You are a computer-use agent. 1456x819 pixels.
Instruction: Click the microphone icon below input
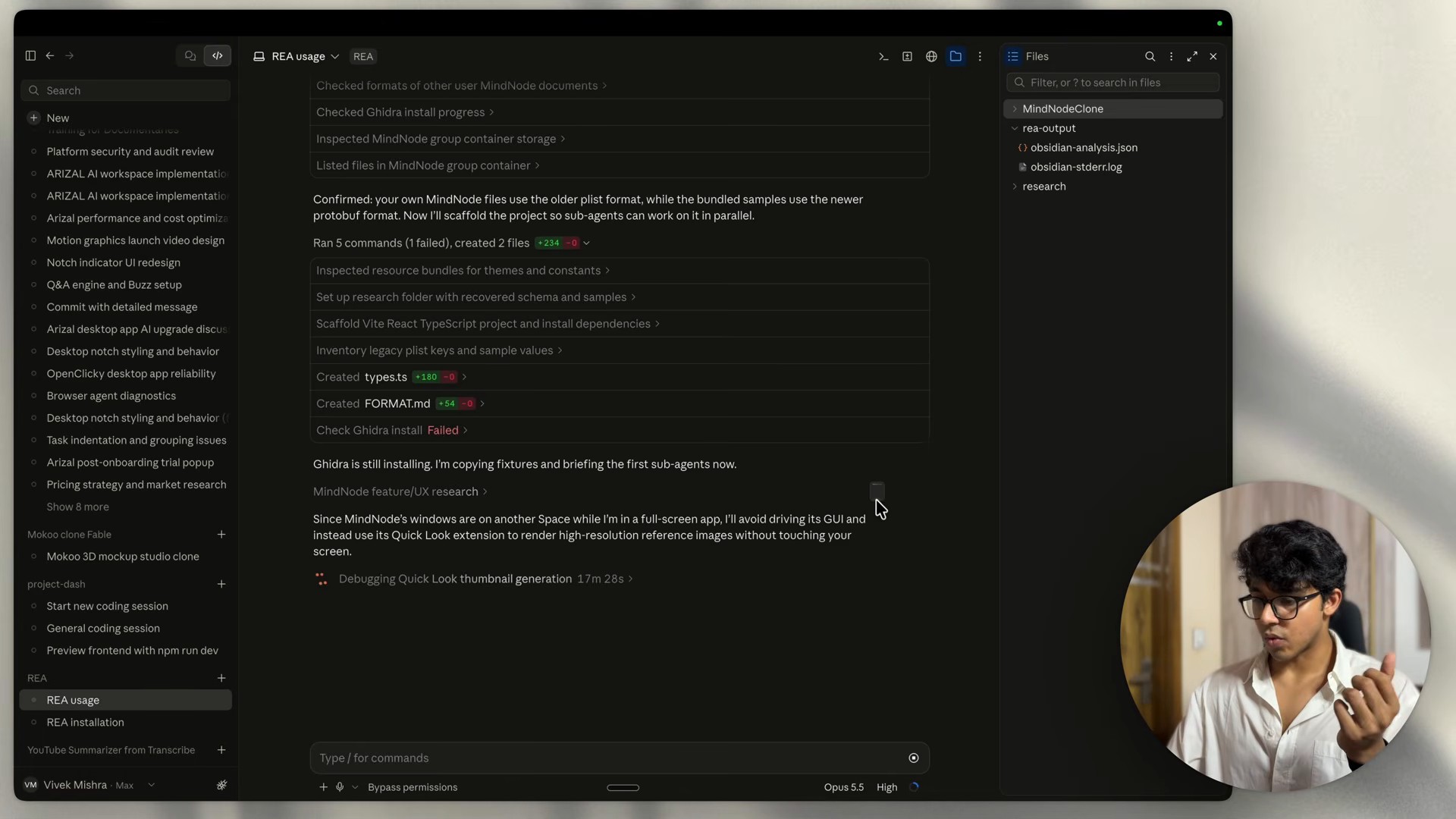340,787
